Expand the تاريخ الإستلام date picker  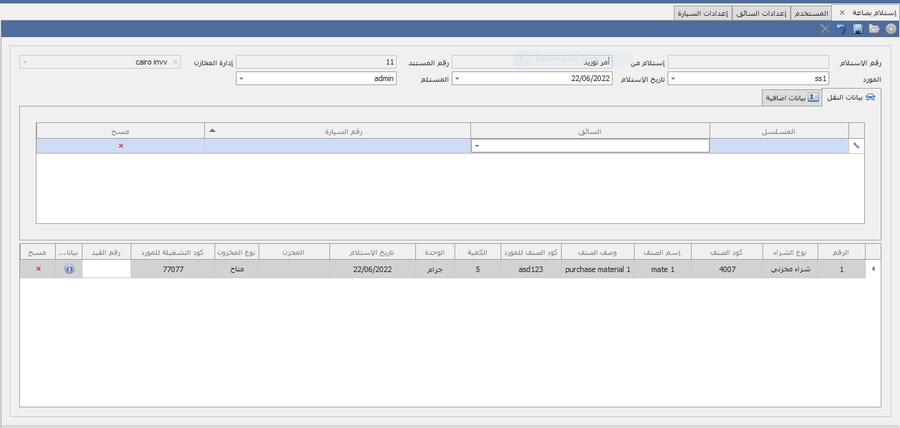coord(458,78)
